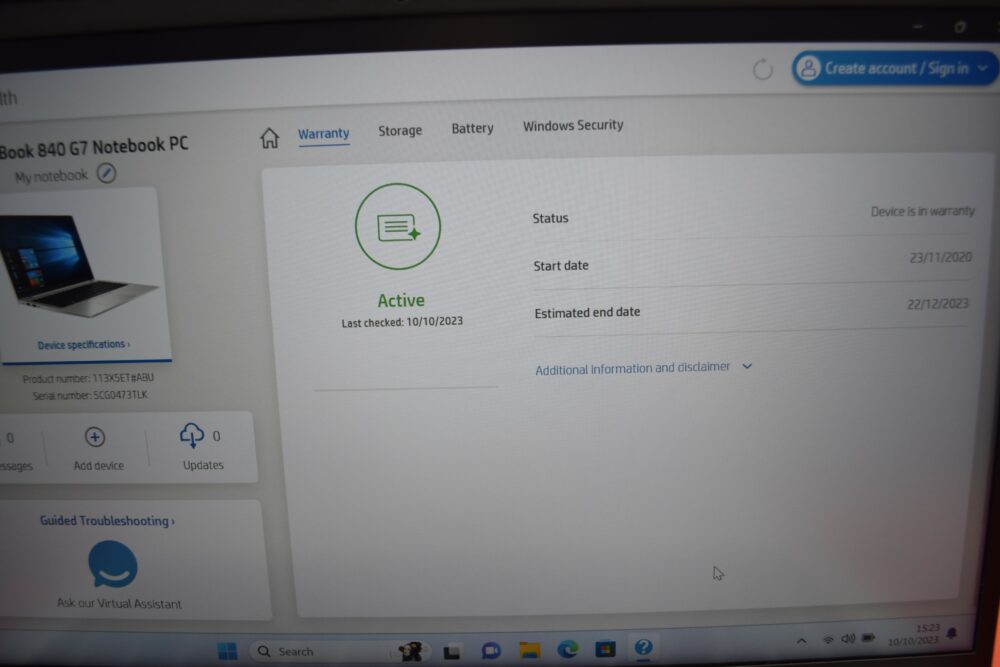Click the battery tray icon
Screen dimensions: 1000x667
[868, 638]
